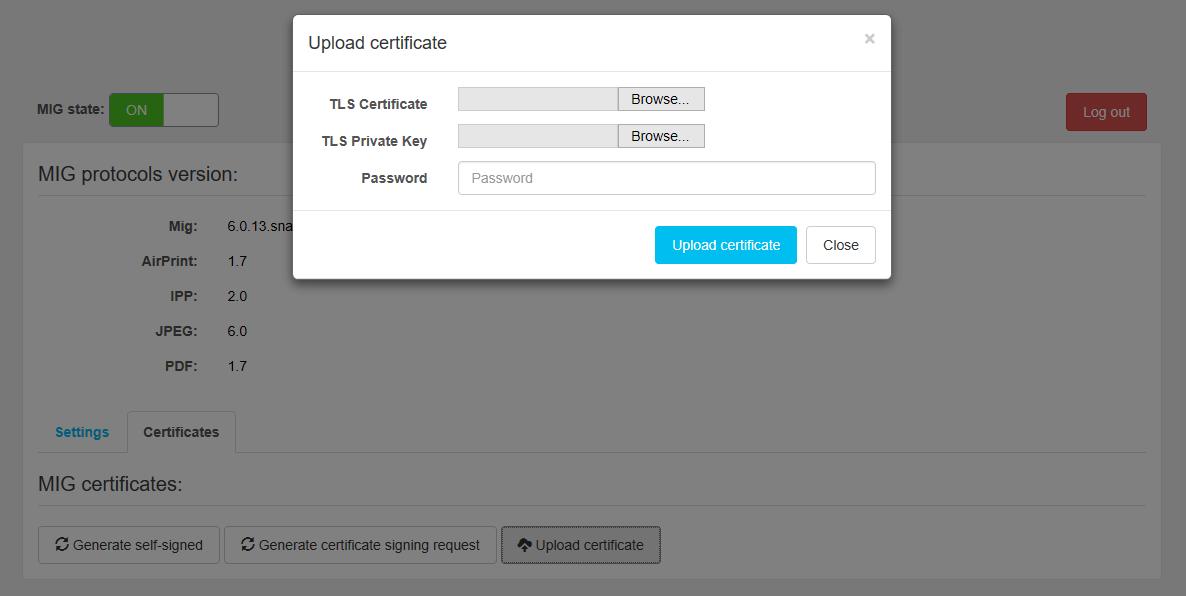1186x596 pixels.
Task: Click Upload certificate text under MIG certificates
Action: (590, 545)
